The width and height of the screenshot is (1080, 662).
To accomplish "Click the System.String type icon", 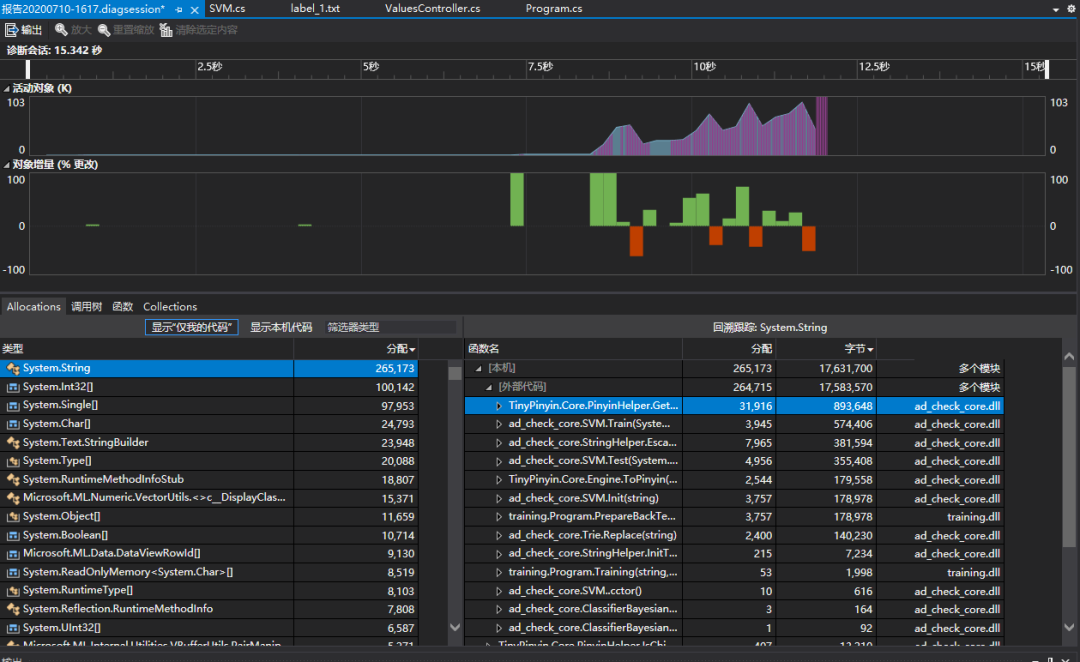I will pos(13,368).
